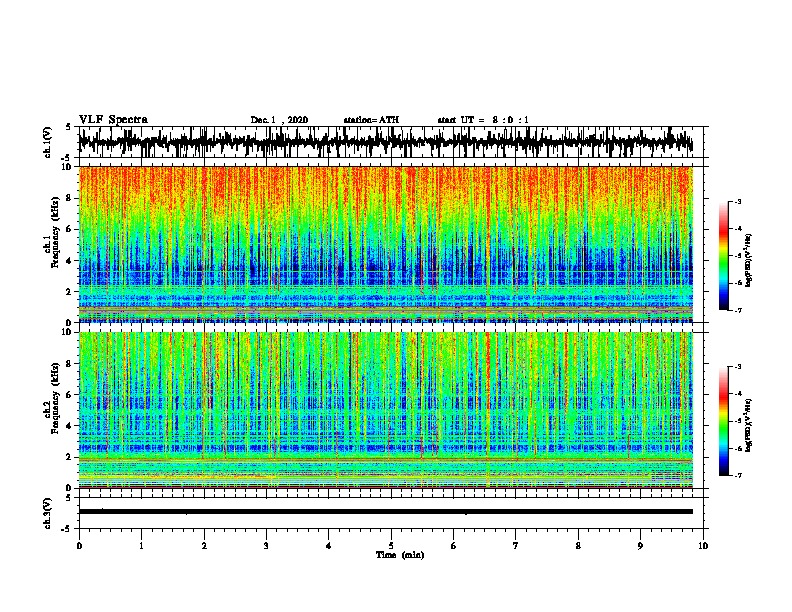Click the ch.1 frequency axis "2" tick label
Image resolution: width=792 pixels, height=612 pixels.
click(69, 291)
